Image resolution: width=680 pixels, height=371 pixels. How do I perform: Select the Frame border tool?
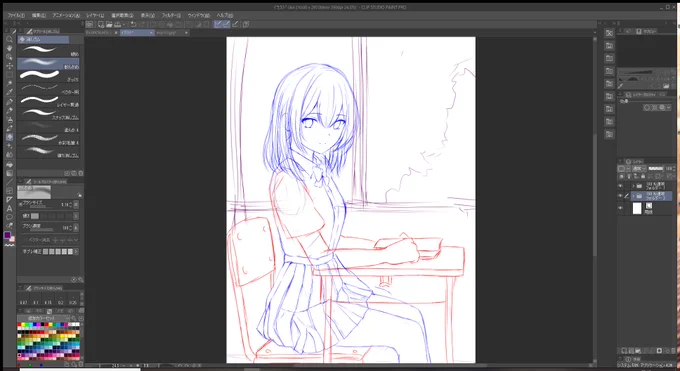tap(9, 190)
